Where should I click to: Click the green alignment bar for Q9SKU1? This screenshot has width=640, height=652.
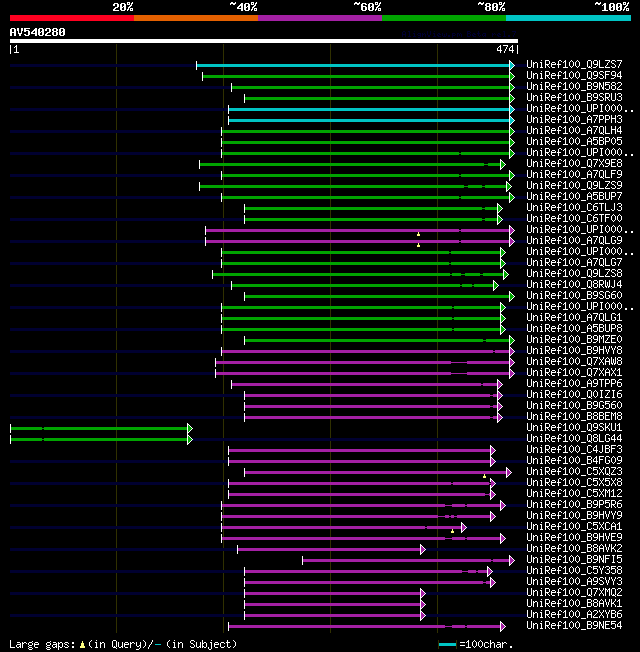[99, 428]
